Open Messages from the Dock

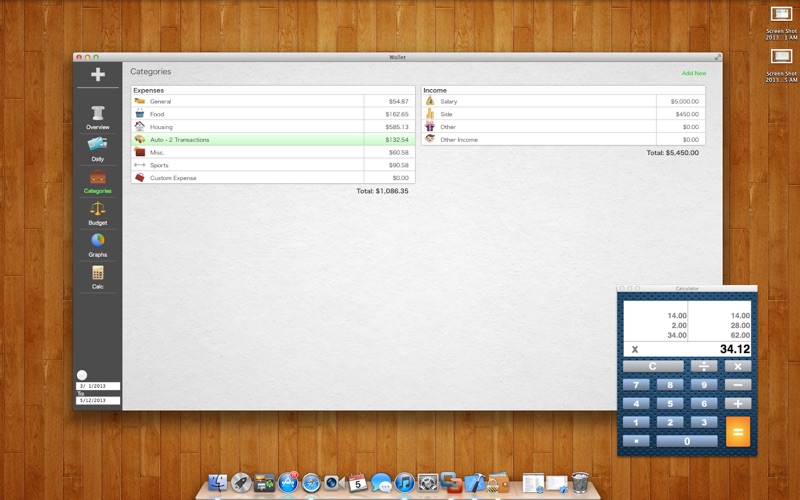(381, 483)
